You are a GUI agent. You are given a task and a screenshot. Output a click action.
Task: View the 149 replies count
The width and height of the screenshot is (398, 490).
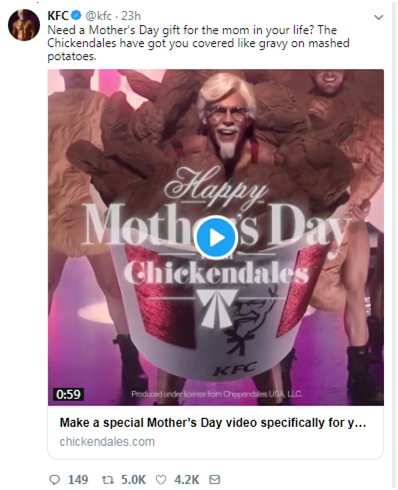78,480
